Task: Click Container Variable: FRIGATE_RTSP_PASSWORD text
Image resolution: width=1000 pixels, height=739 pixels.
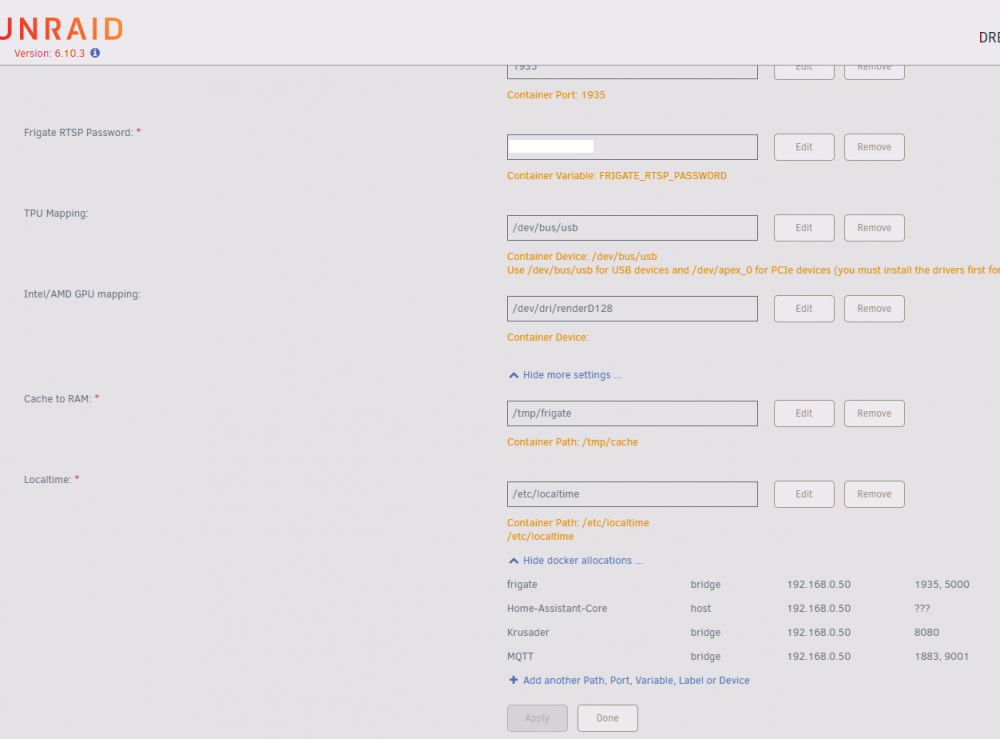Action: tap(617, 176)
